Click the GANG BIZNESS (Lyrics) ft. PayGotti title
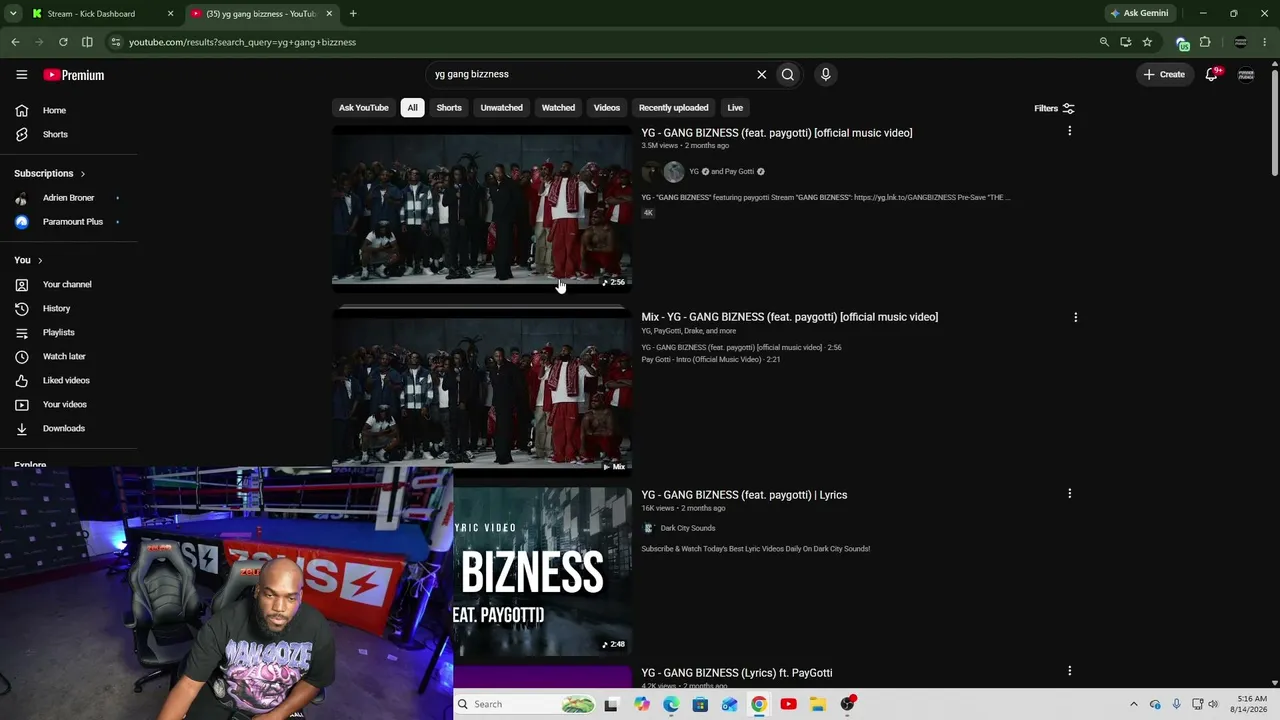Screen dimensions: 1280x720 pos(737,673)
